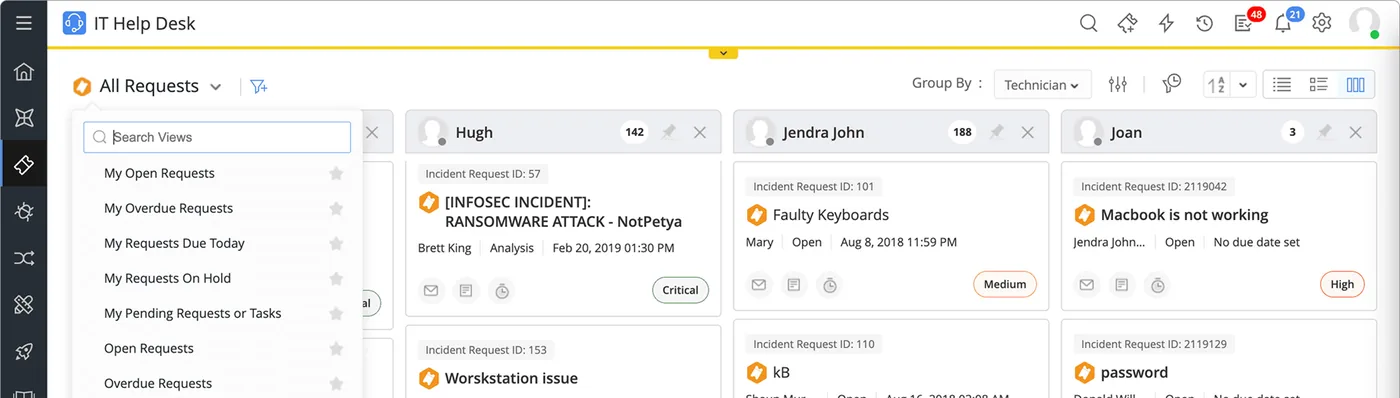Pin the Joan column

click(x=1325, y=132)
